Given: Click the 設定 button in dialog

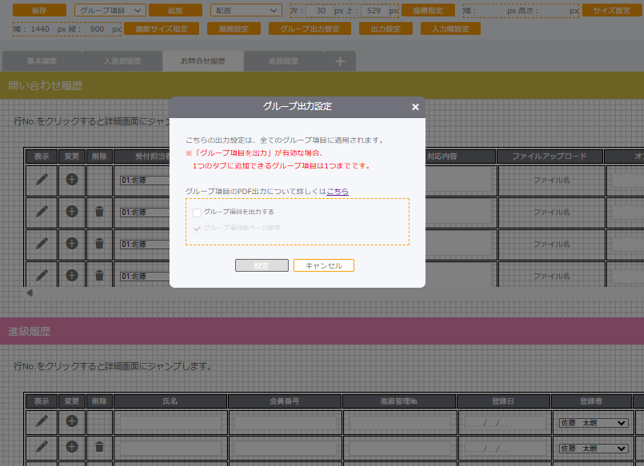Looking at the screenshot, I should (262, 266).
